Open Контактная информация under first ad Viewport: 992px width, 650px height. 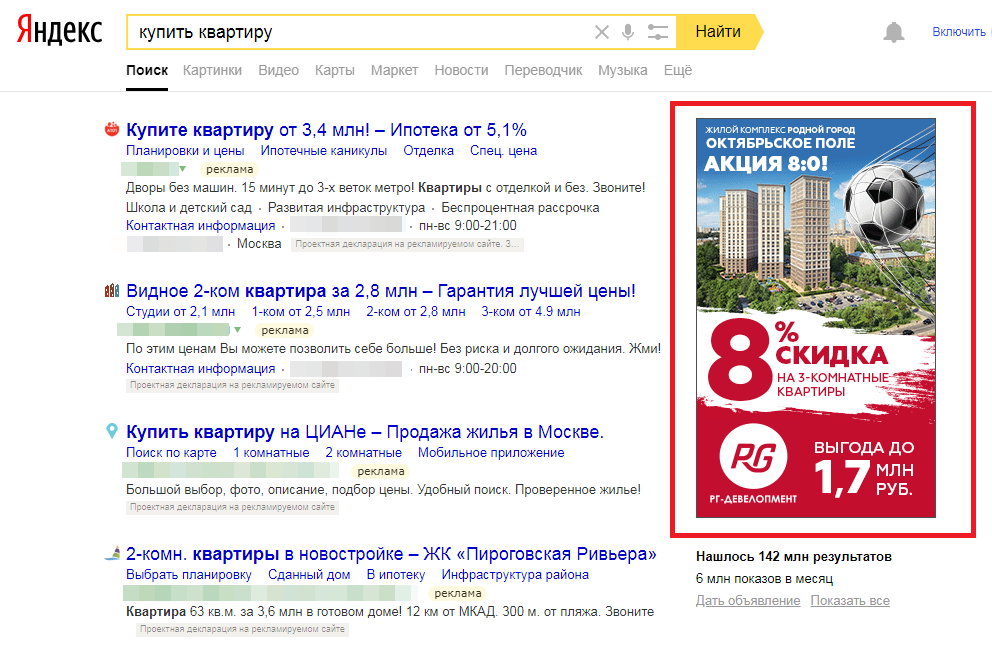tap(201, 225)
